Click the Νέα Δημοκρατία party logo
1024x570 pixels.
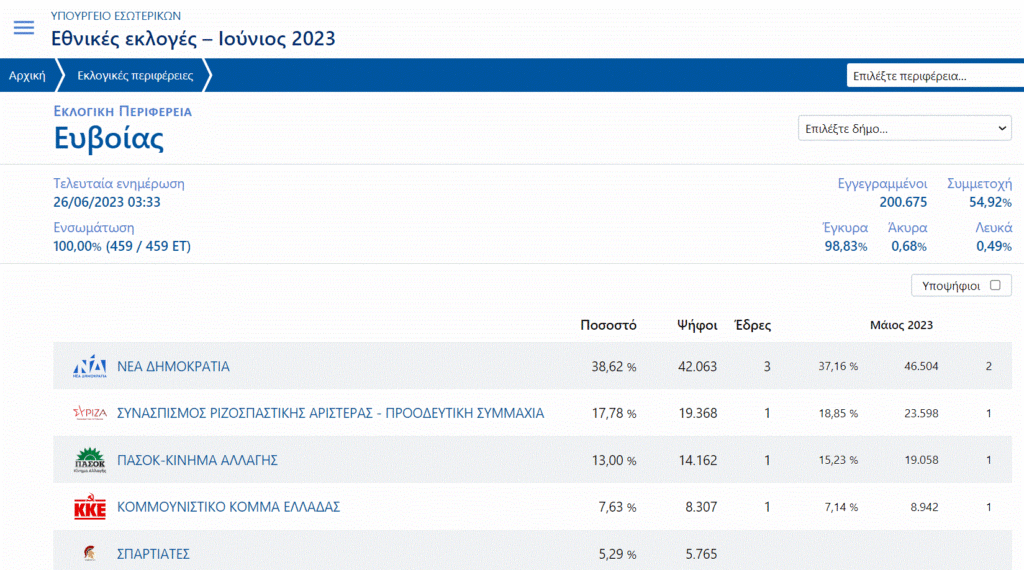(x=90, y=367)
